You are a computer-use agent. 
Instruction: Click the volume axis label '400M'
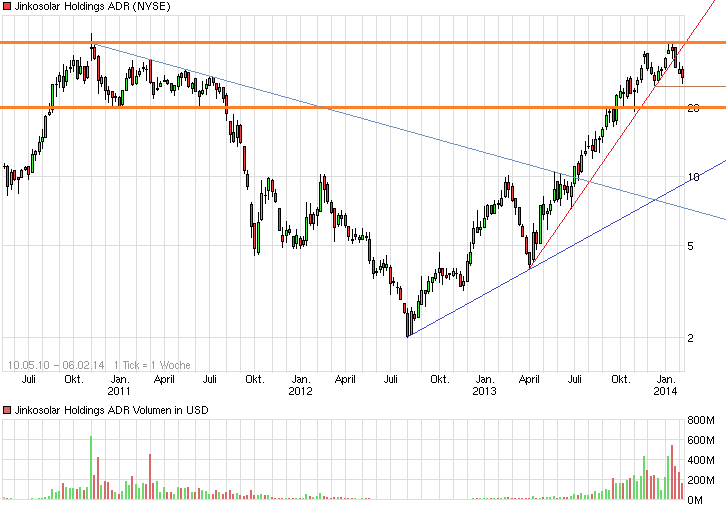[x=701, y=460]
